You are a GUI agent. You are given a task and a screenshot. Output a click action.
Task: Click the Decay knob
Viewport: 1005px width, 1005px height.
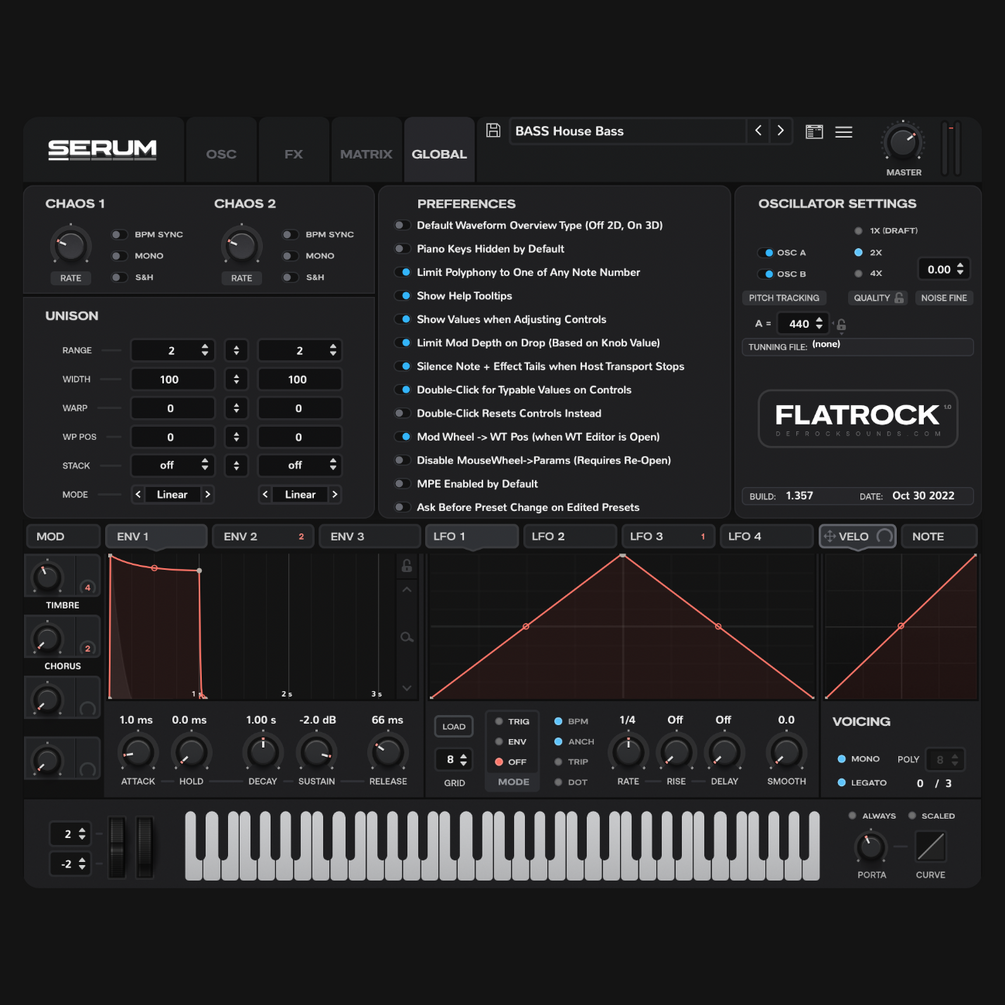tap(262, 753)
